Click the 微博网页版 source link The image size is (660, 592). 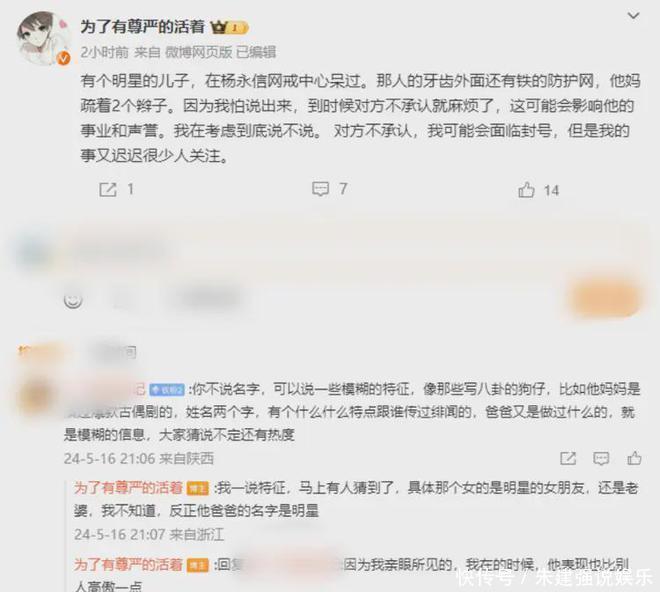[198, 52]
